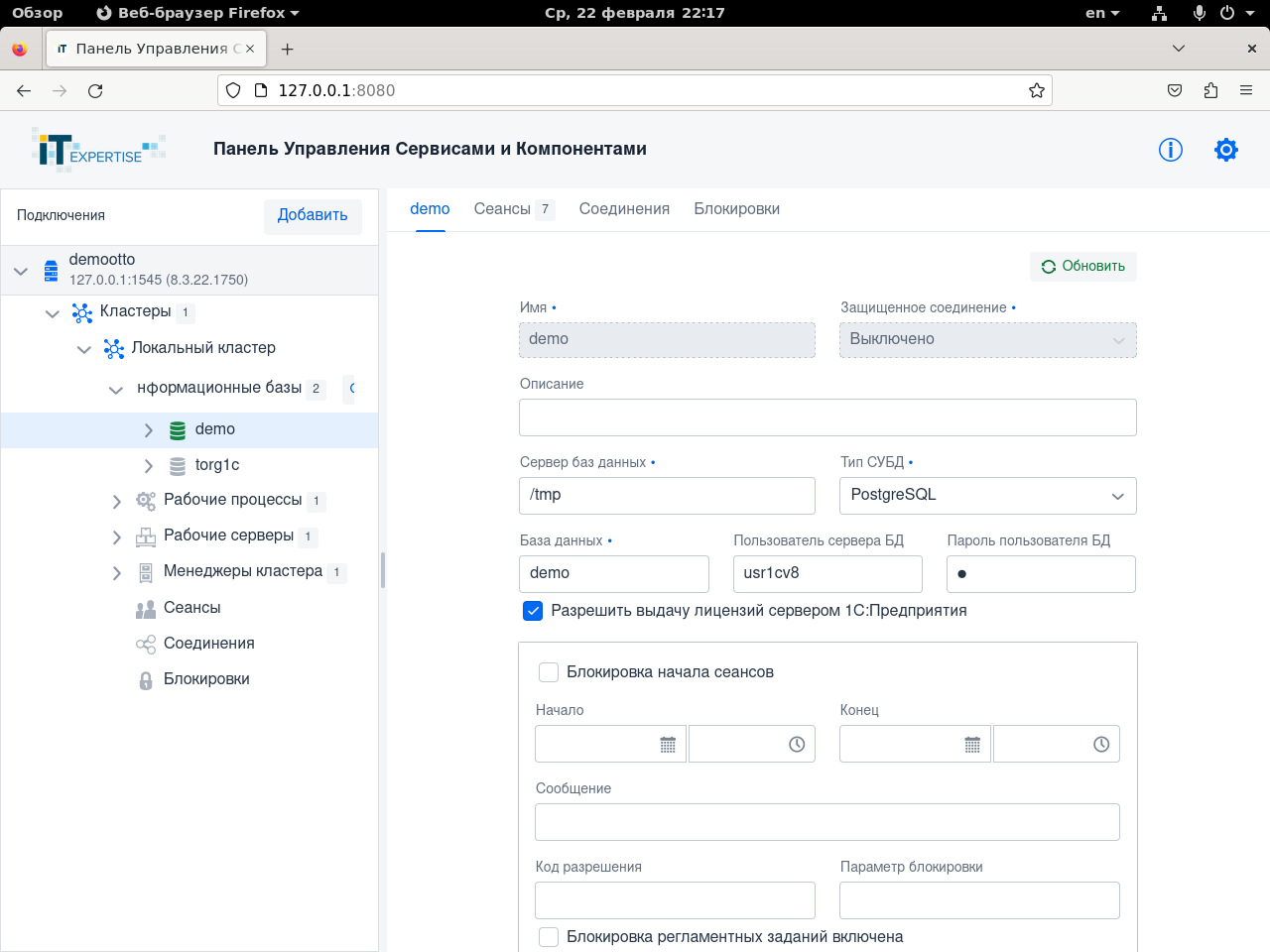Bookmark page with star icon

click(x=1037, y=90)
